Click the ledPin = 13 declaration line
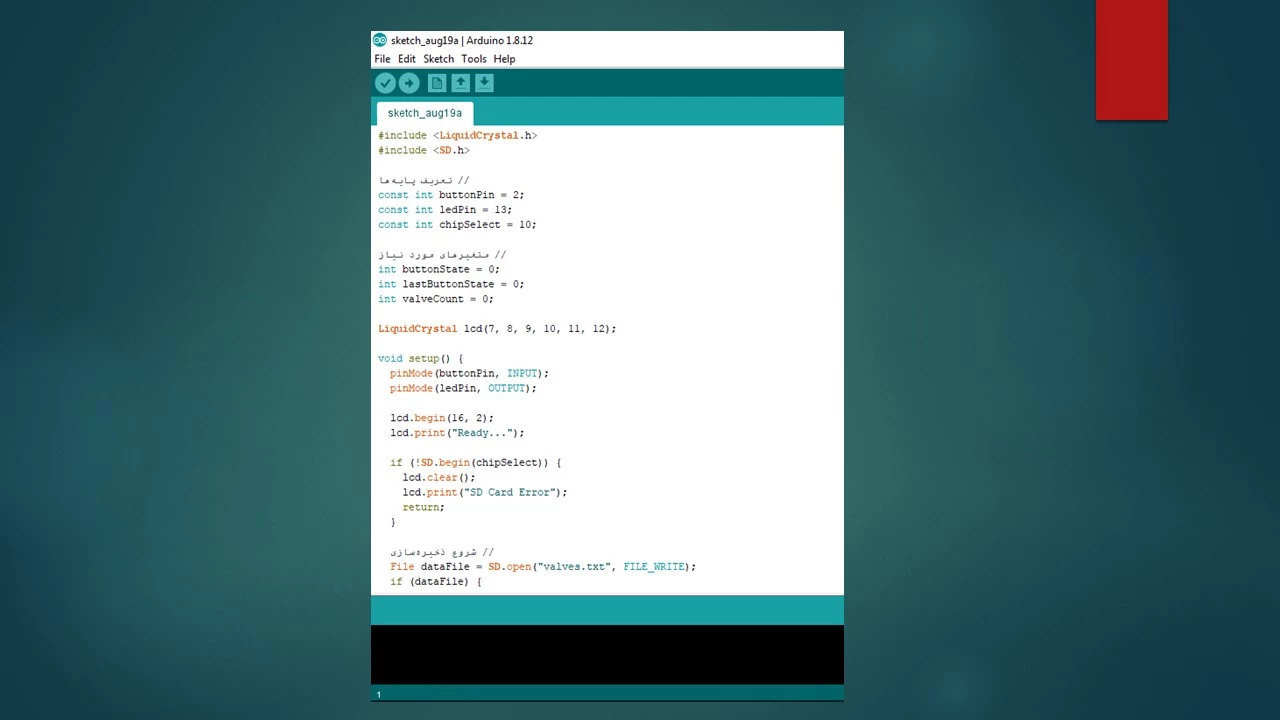Image resolution: width=1280 pixels, height=720 pixels. coord(445,210)
